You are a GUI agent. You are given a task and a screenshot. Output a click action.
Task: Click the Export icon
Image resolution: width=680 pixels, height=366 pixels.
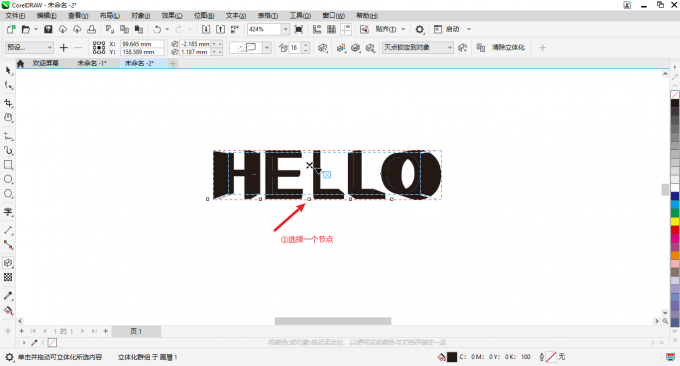(221, 29)
